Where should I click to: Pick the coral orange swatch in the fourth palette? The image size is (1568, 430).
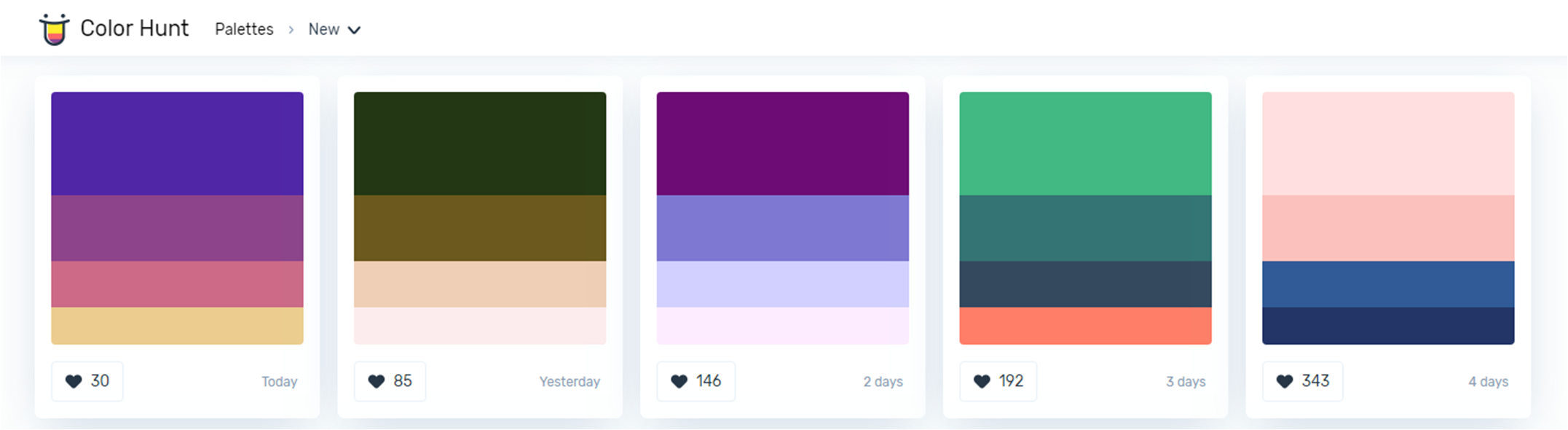[1085, 326]
